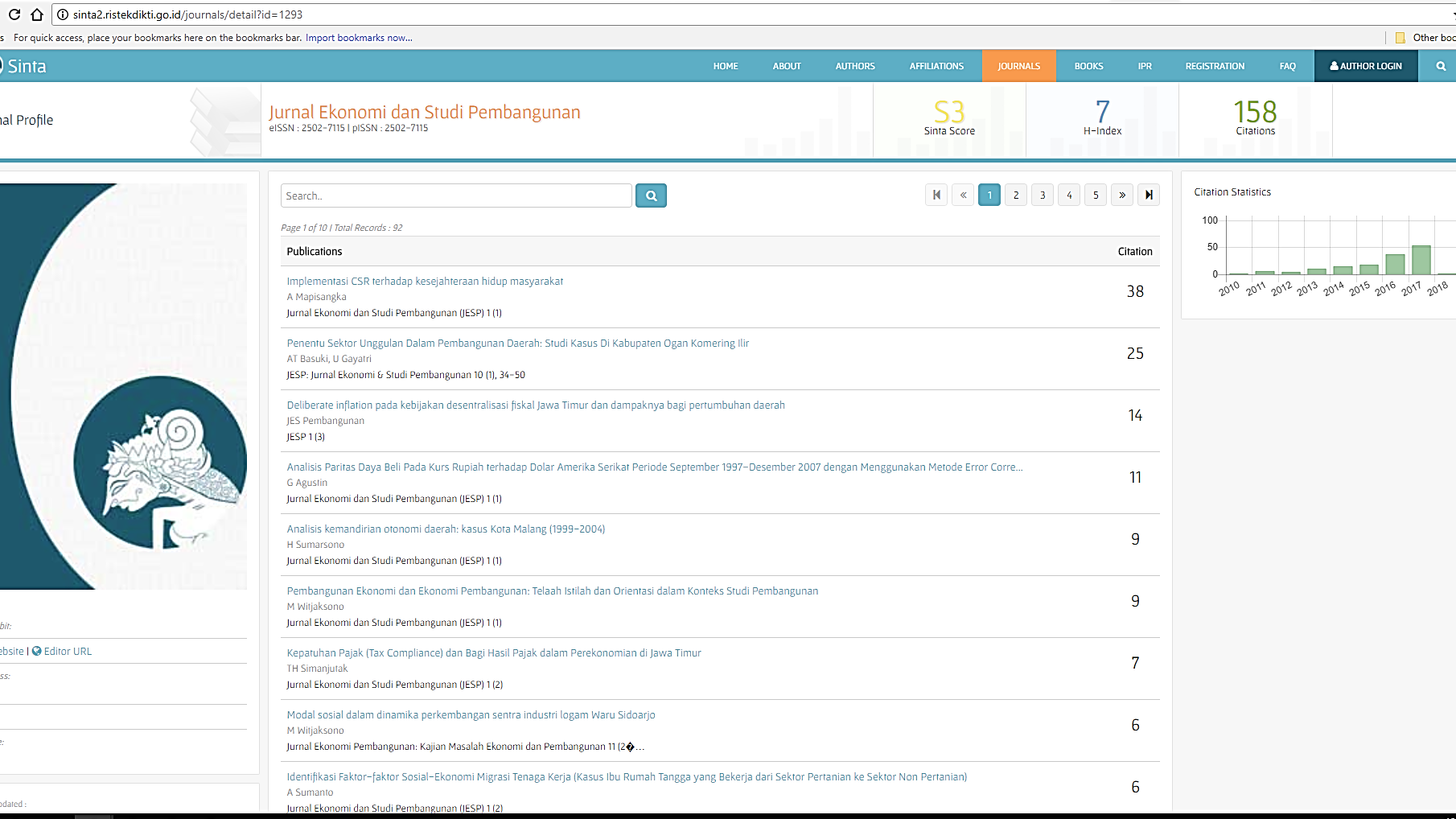This screenshot has height=819, width=1456.
Task: Click the AUTHOR LOGIN button
Action: [x=1366, y=66]
